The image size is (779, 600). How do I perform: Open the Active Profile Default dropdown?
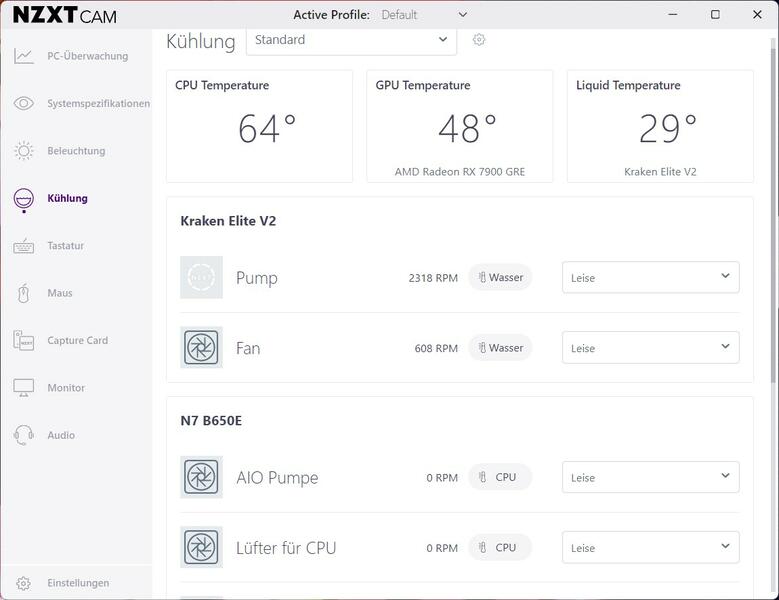coord(424,15)
